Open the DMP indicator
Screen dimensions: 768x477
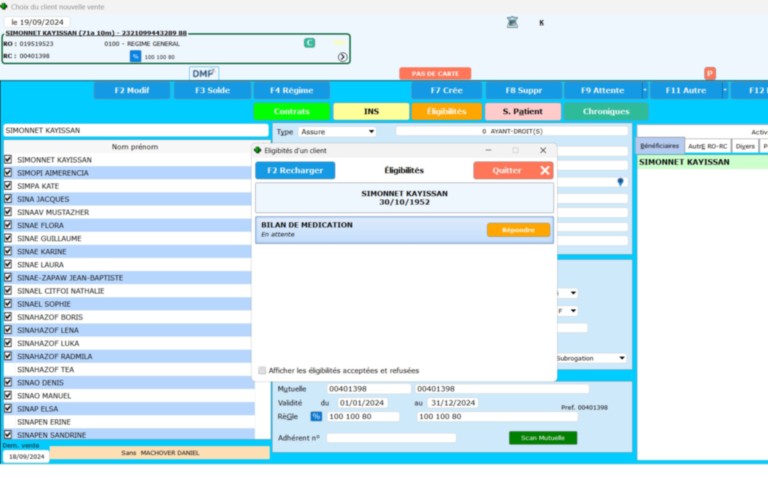(203, 73)
